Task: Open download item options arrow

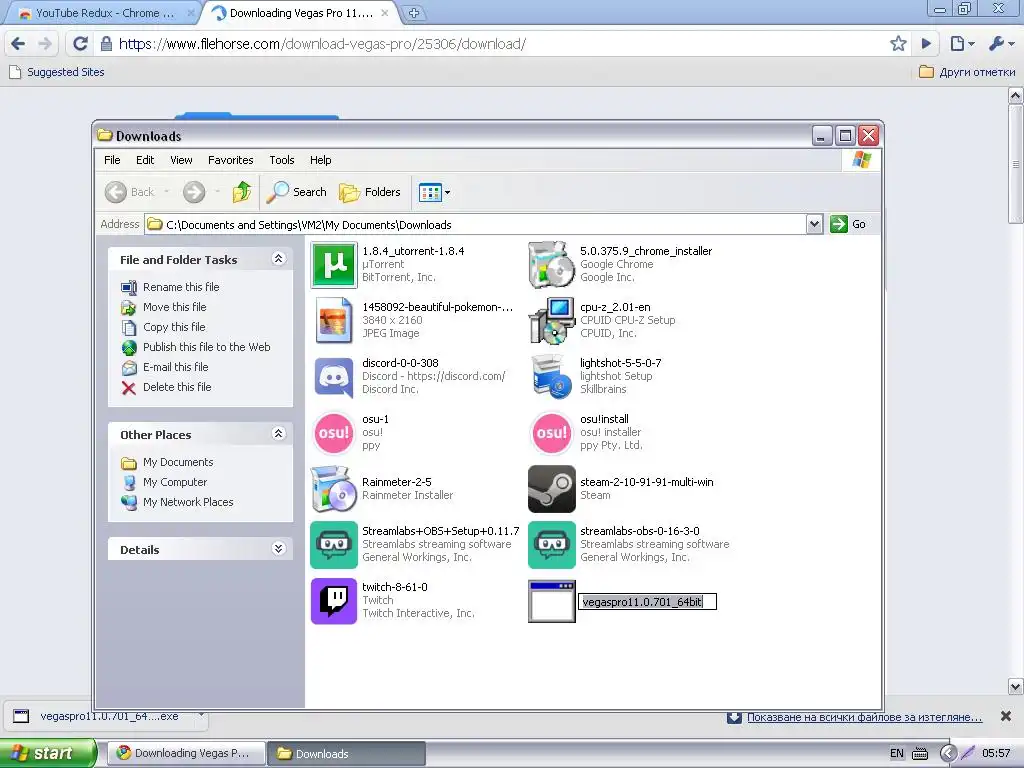Action: click(x=201, y=716)
